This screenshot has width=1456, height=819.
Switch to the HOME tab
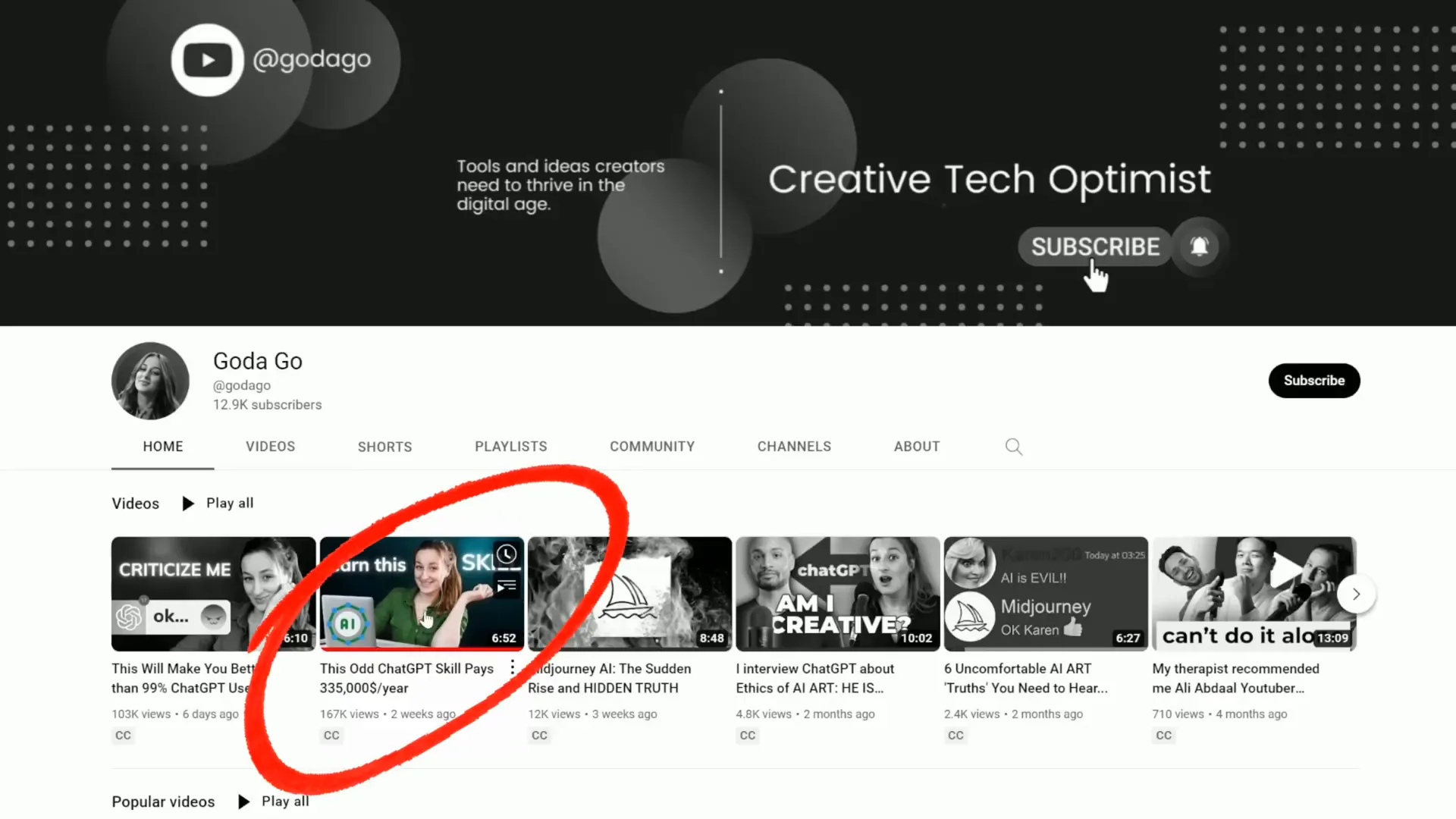point(163,447)
